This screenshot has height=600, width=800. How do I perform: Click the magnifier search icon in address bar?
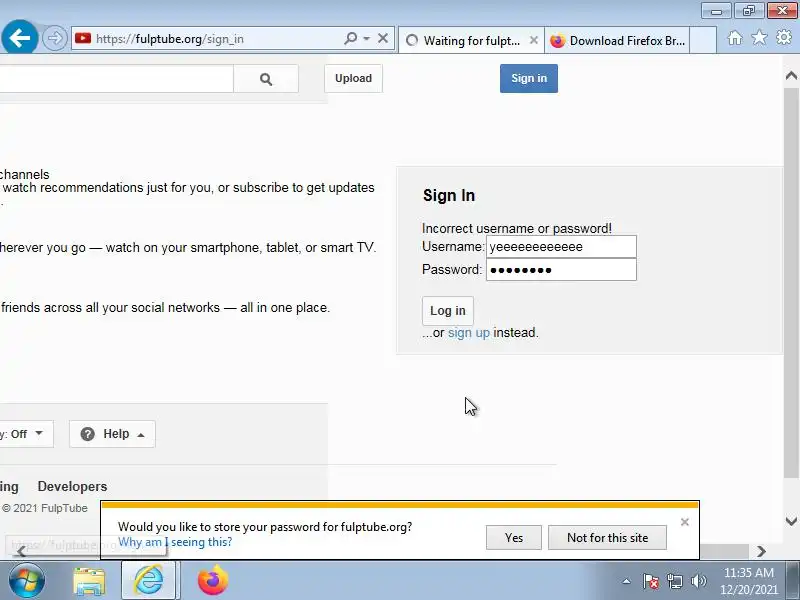[x=351, y=38]
